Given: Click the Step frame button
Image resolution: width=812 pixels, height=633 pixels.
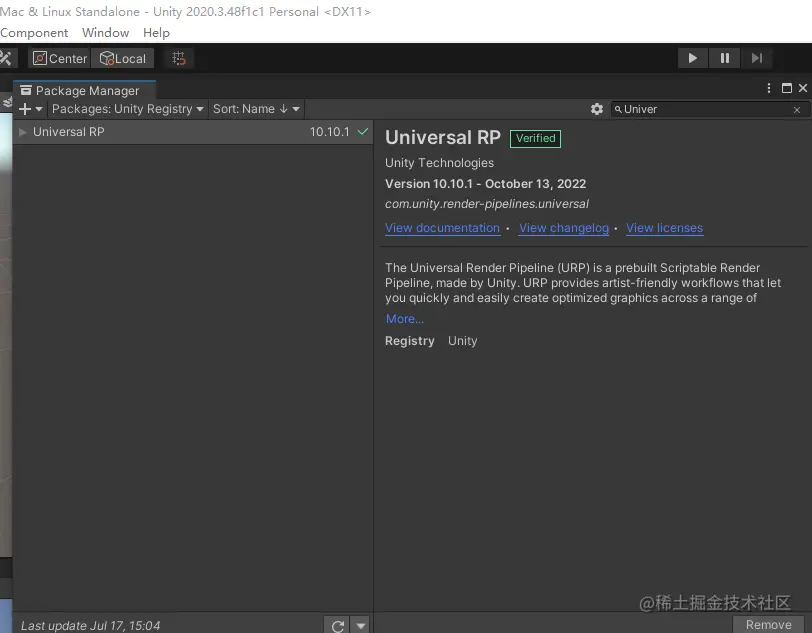Looking at the screenshot, I should pos(757,58).
